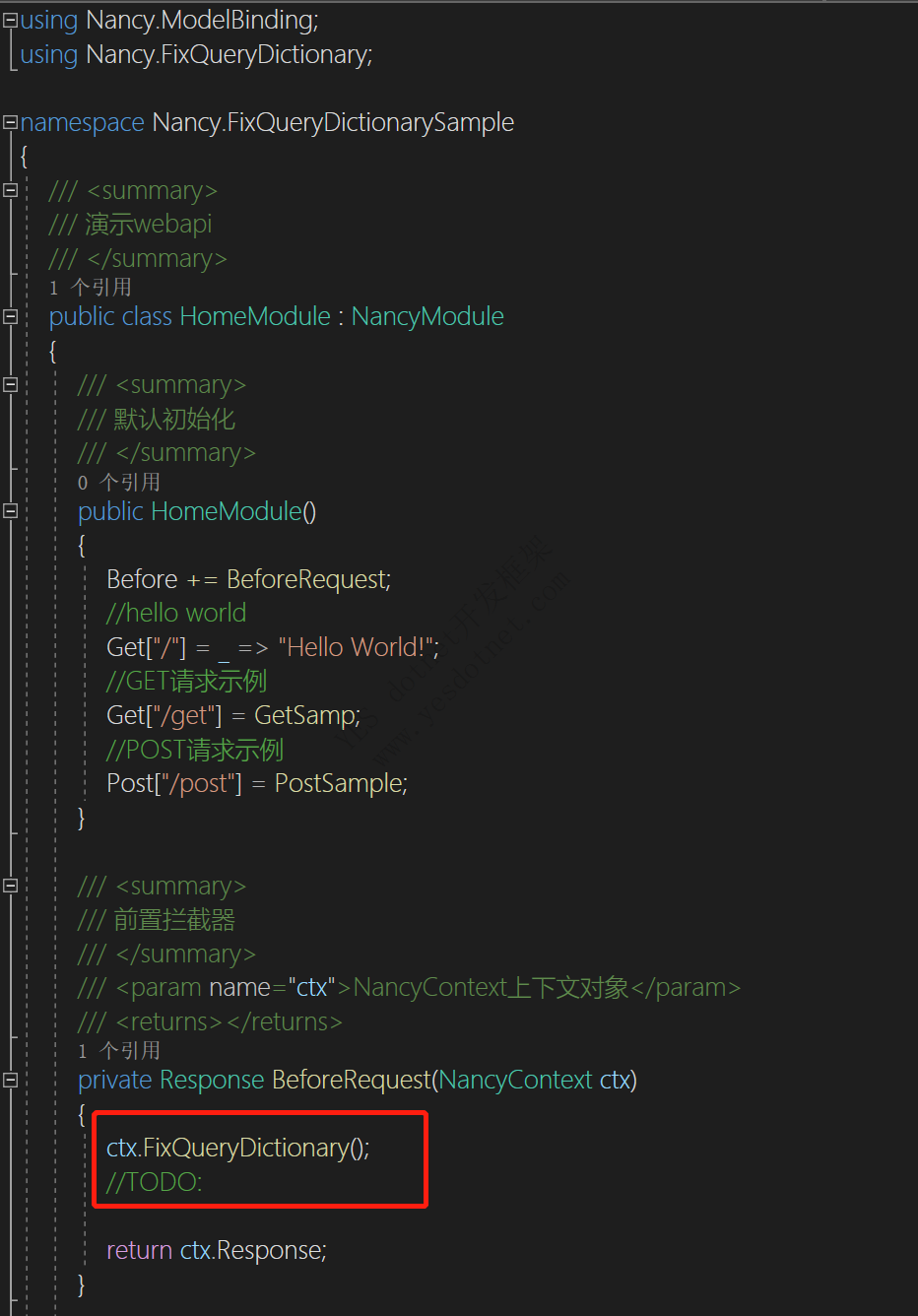The height and width of the screenshot is (1316, 918).
Task: Collapse the Nancy.FixQueryDictionarySample namespace block
Action: coord(10,122)
